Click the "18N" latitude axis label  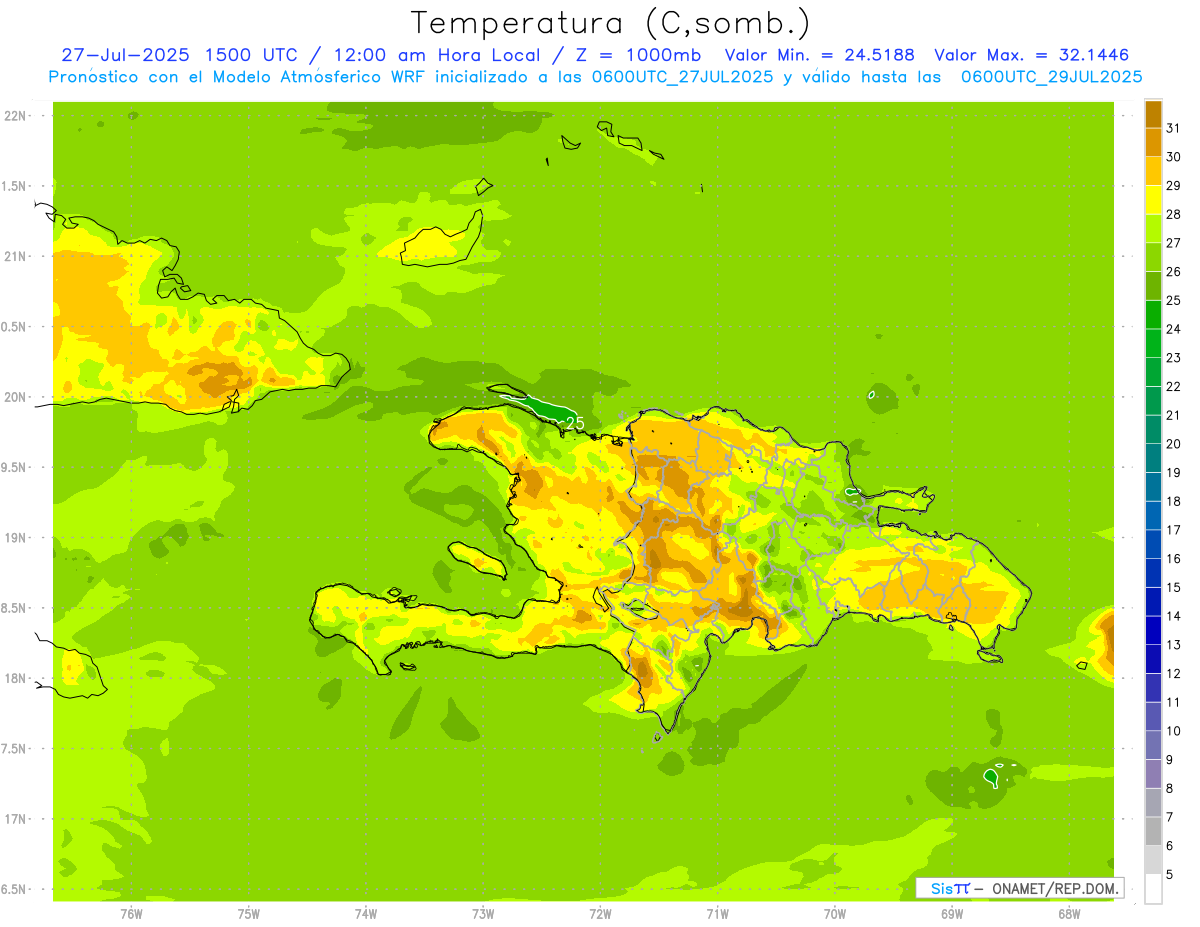pyautogui.click(x=16, y=678)
